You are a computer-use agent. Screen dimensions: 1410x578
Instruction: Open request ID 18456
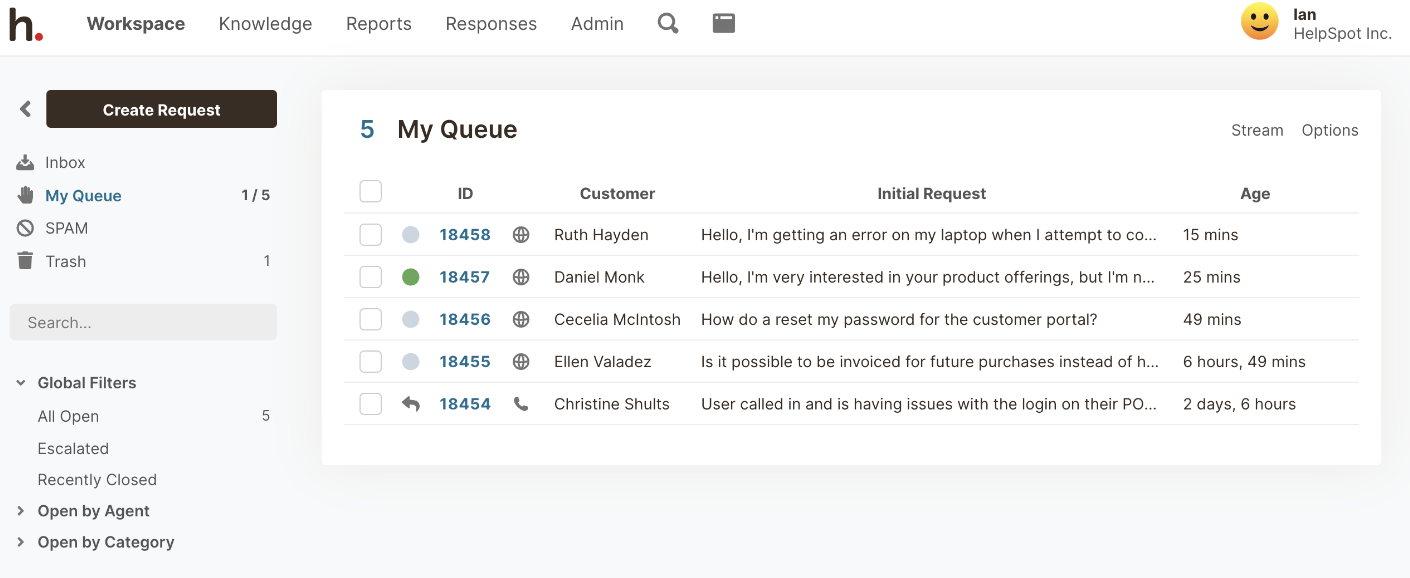point(465,320)
